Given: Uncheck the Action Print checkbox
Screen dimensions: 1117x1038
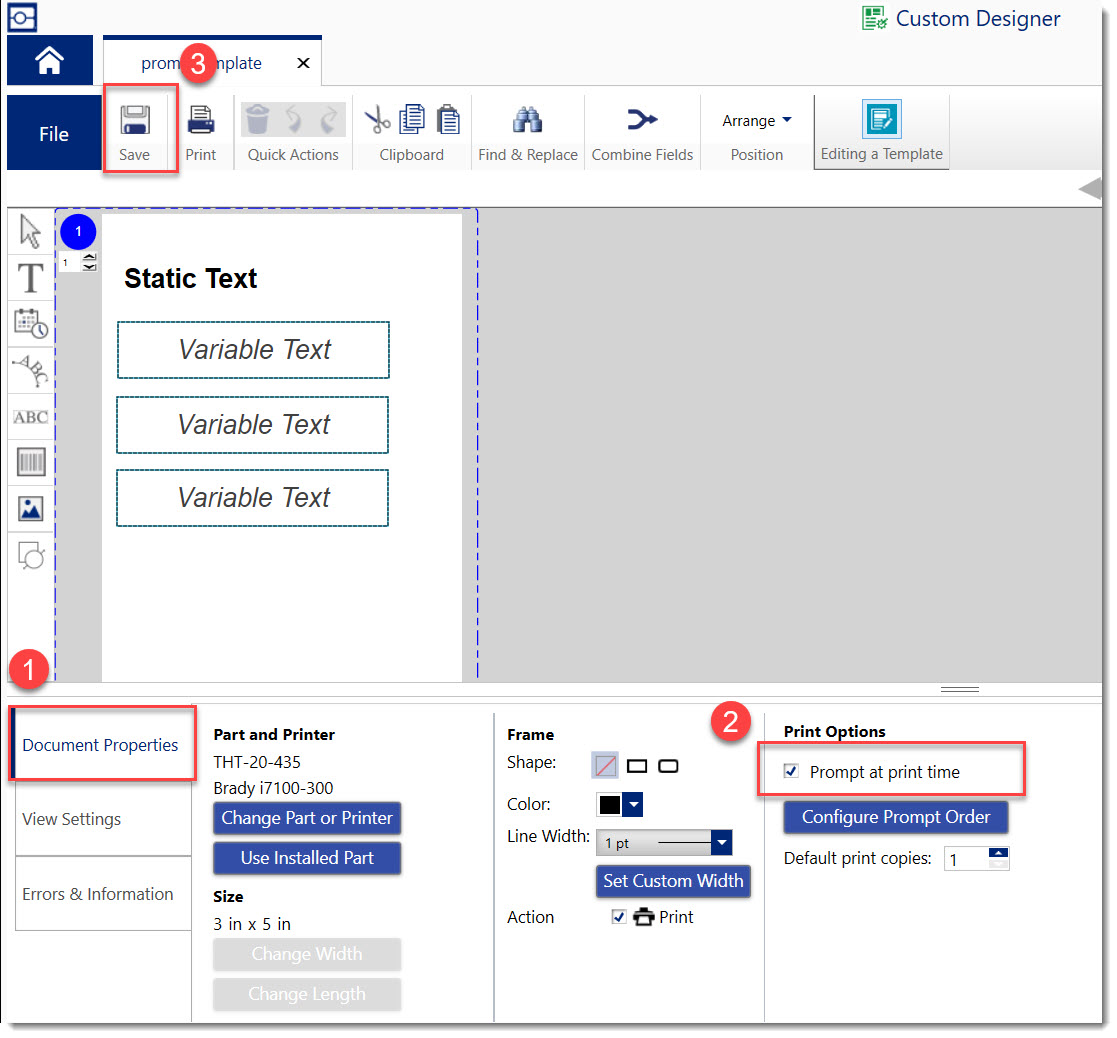Looking at the screenshot, I should pos(618,917).
